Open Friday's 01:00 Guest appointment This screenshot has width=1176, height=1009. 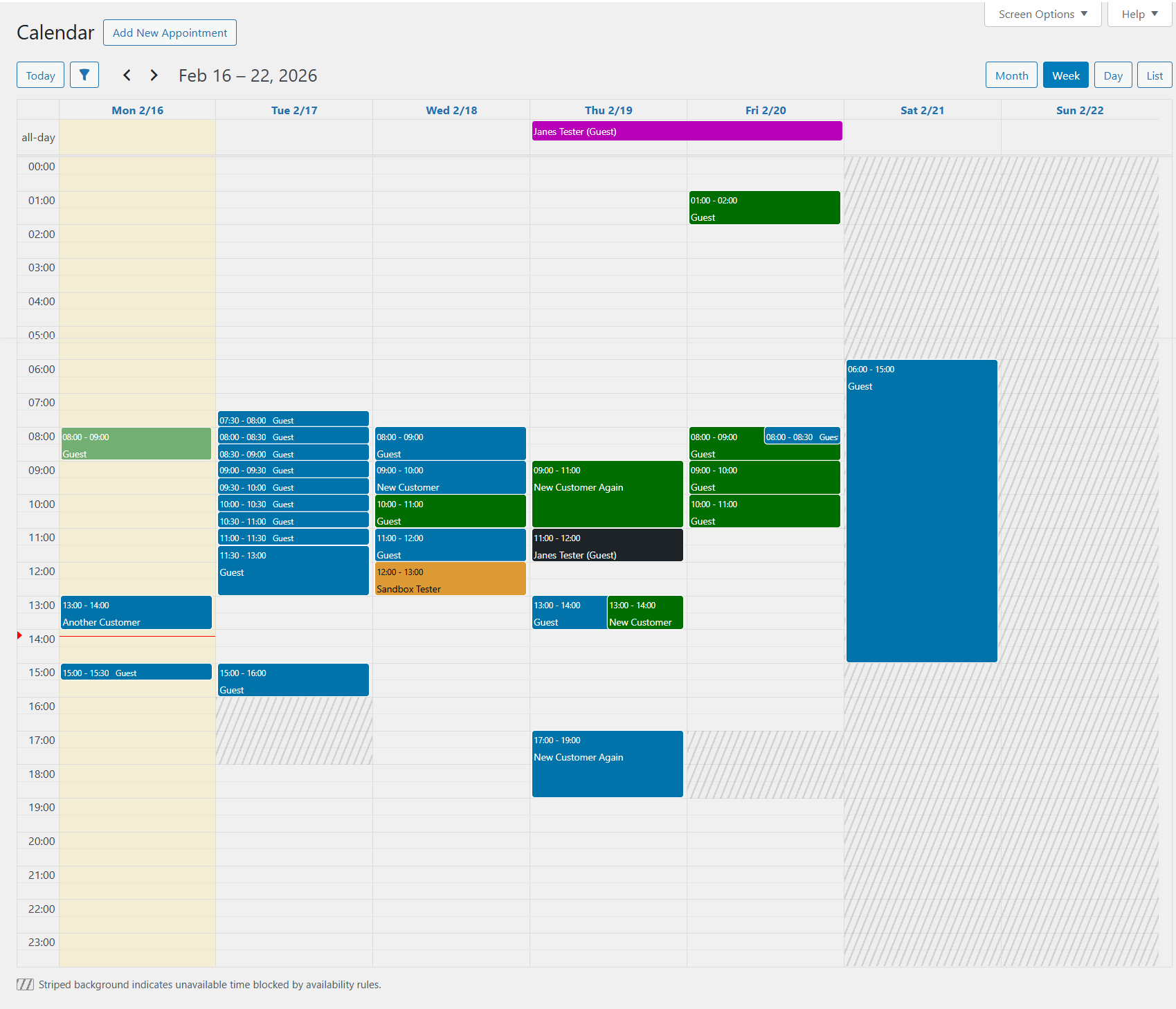coord(764,207)
